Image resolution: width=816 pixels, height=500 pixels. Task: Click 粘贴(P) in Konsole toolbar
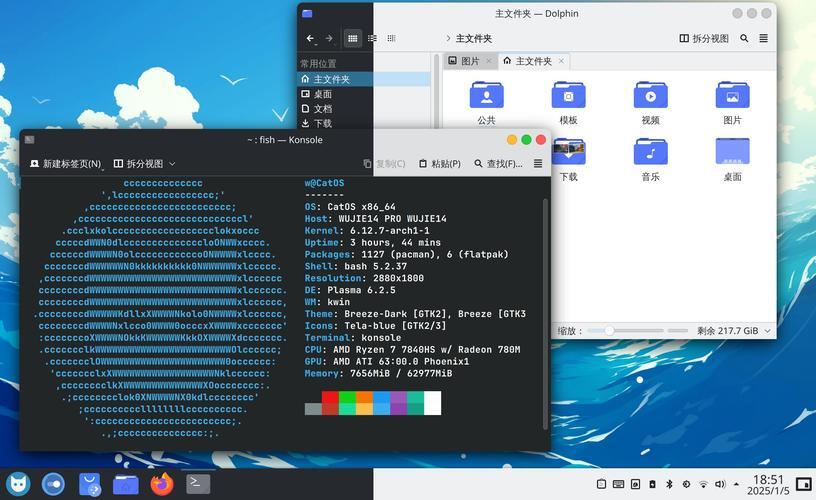440,164
